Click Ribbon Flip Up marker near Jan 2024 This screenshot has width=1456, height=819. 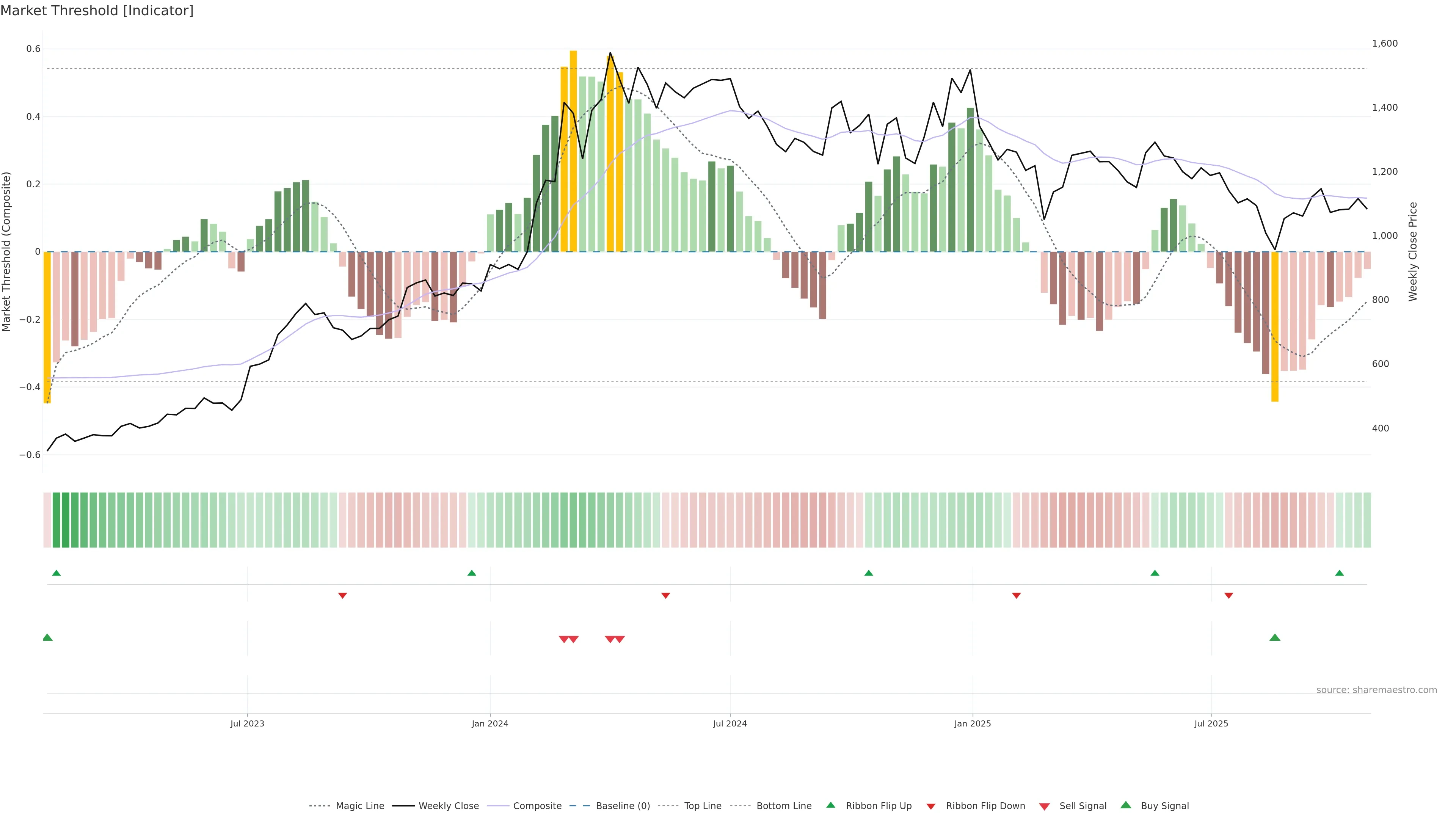(472, 573)
